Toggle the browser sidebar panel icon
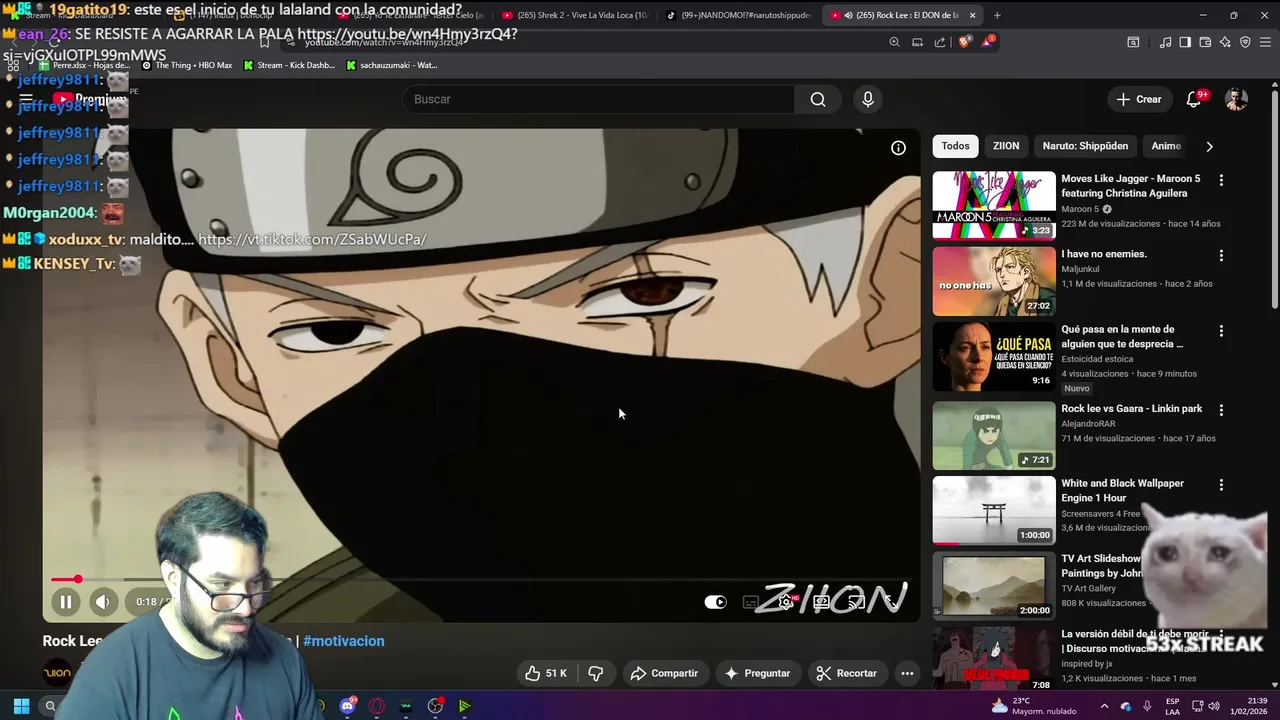The image size is (1280, 720). (x=1185, y=42)
